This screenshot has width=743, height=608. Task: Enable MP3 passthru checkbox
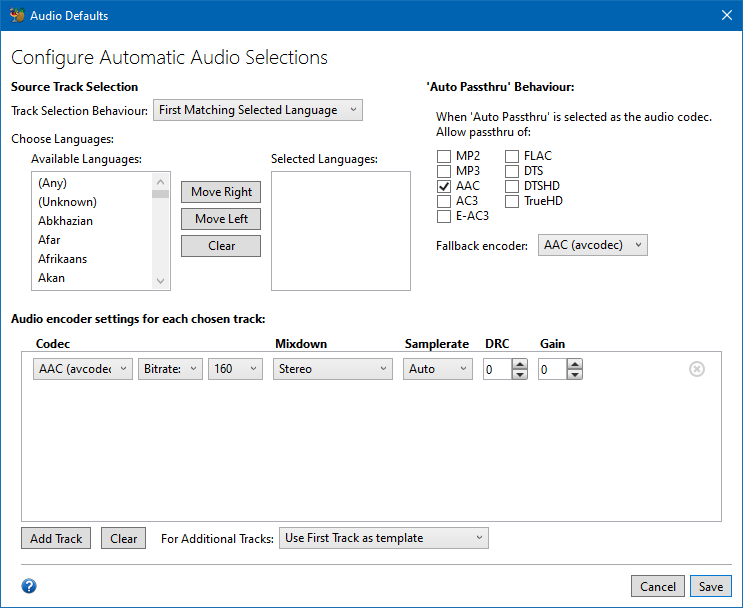[443, 171]
